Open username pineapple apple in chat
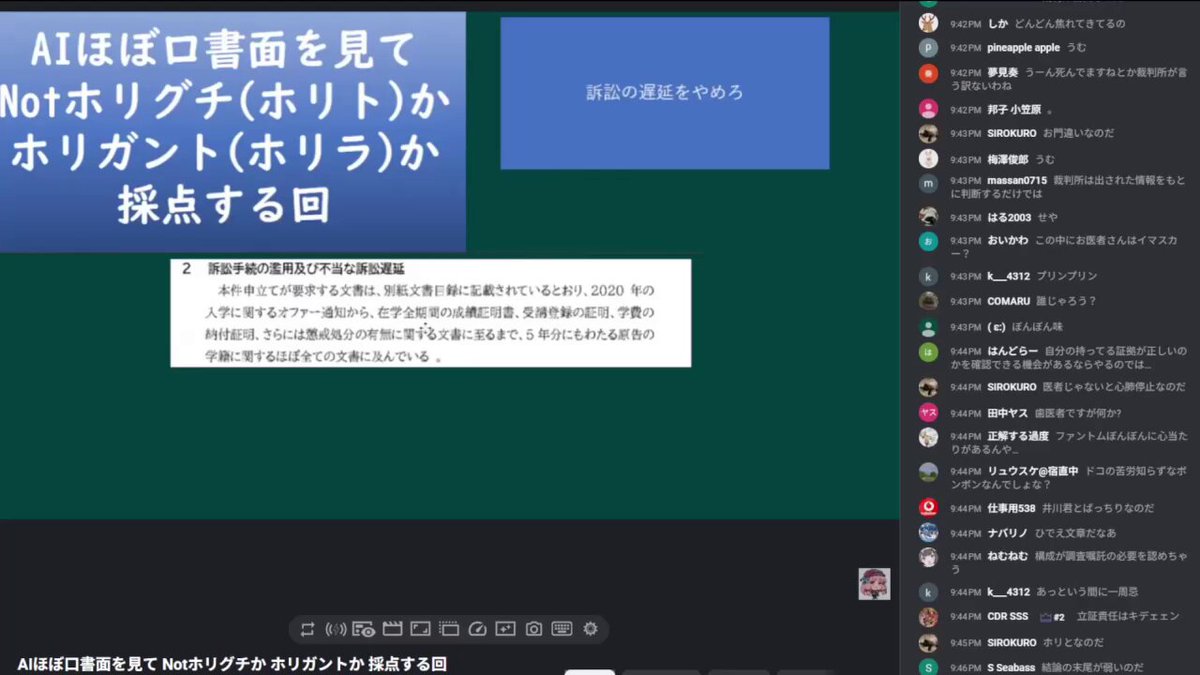 coord(1023,47)
